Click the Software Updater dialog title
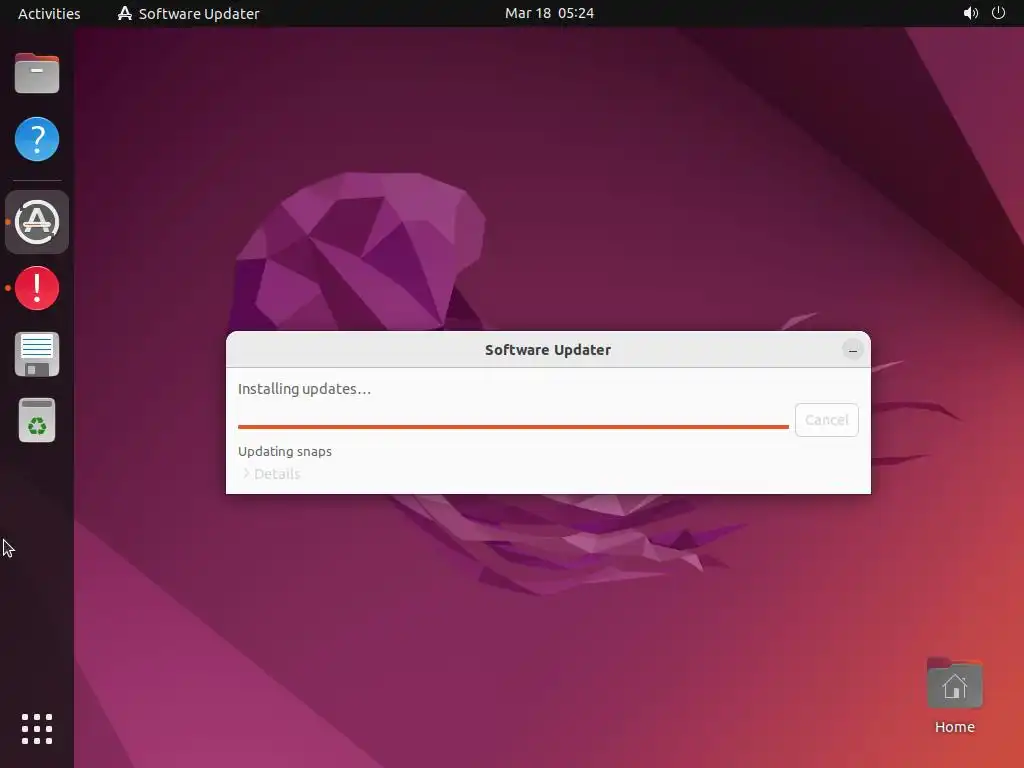The width and height of the screenshot is (1024, 768). 548,350
